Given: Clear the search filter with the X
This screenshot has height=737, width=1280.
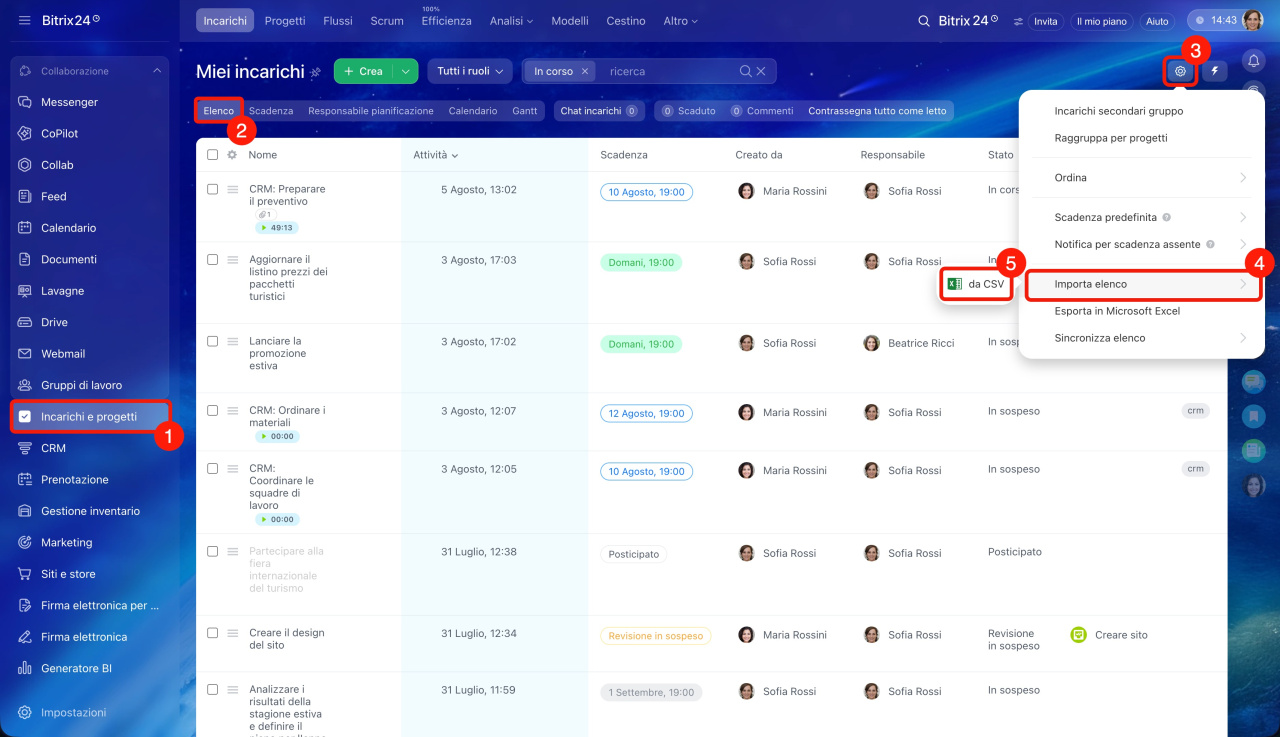Looking at the screenshot, I should 761,71.
